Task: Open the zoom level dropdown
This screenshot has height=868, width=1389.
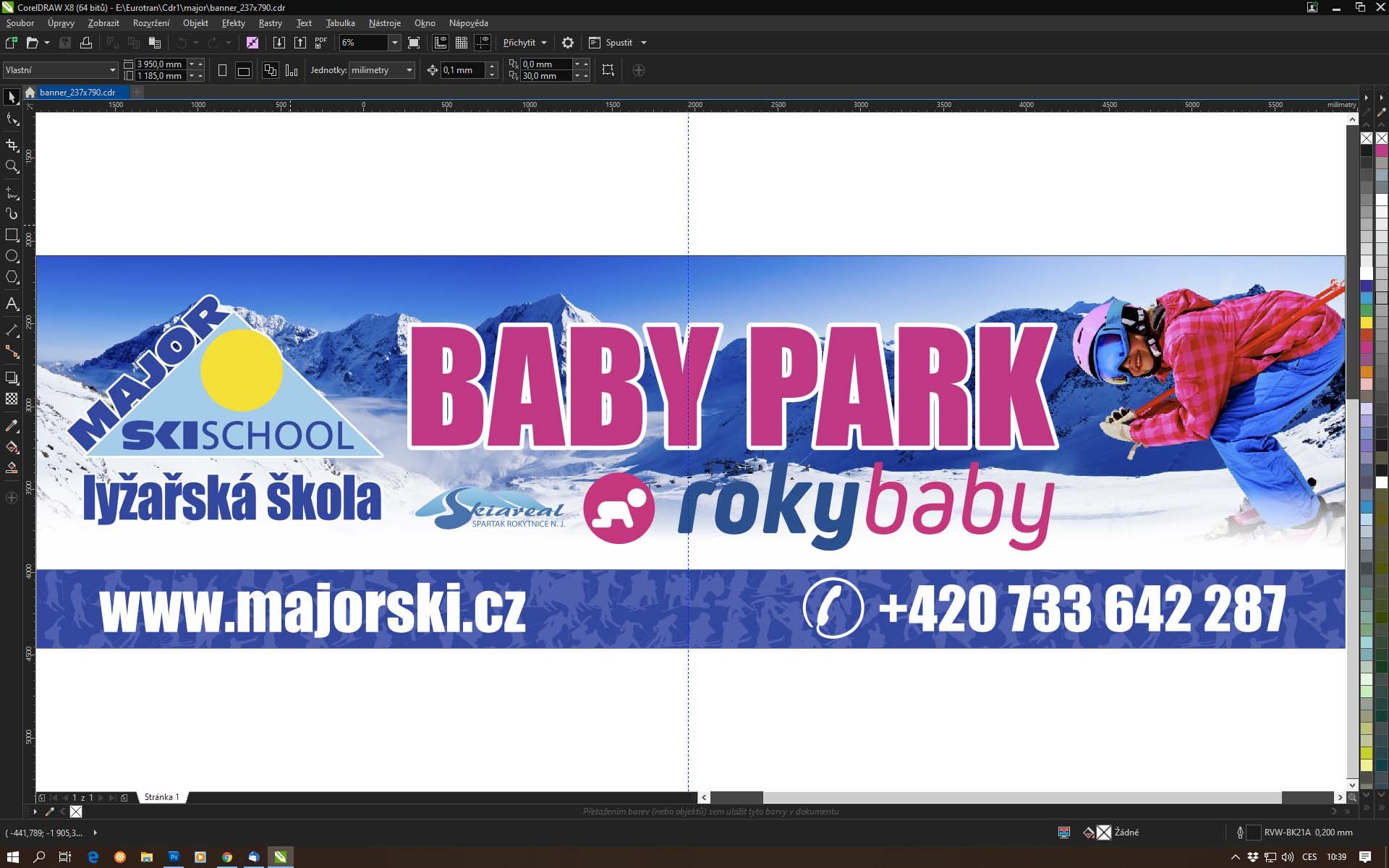Action: point(394,43)
